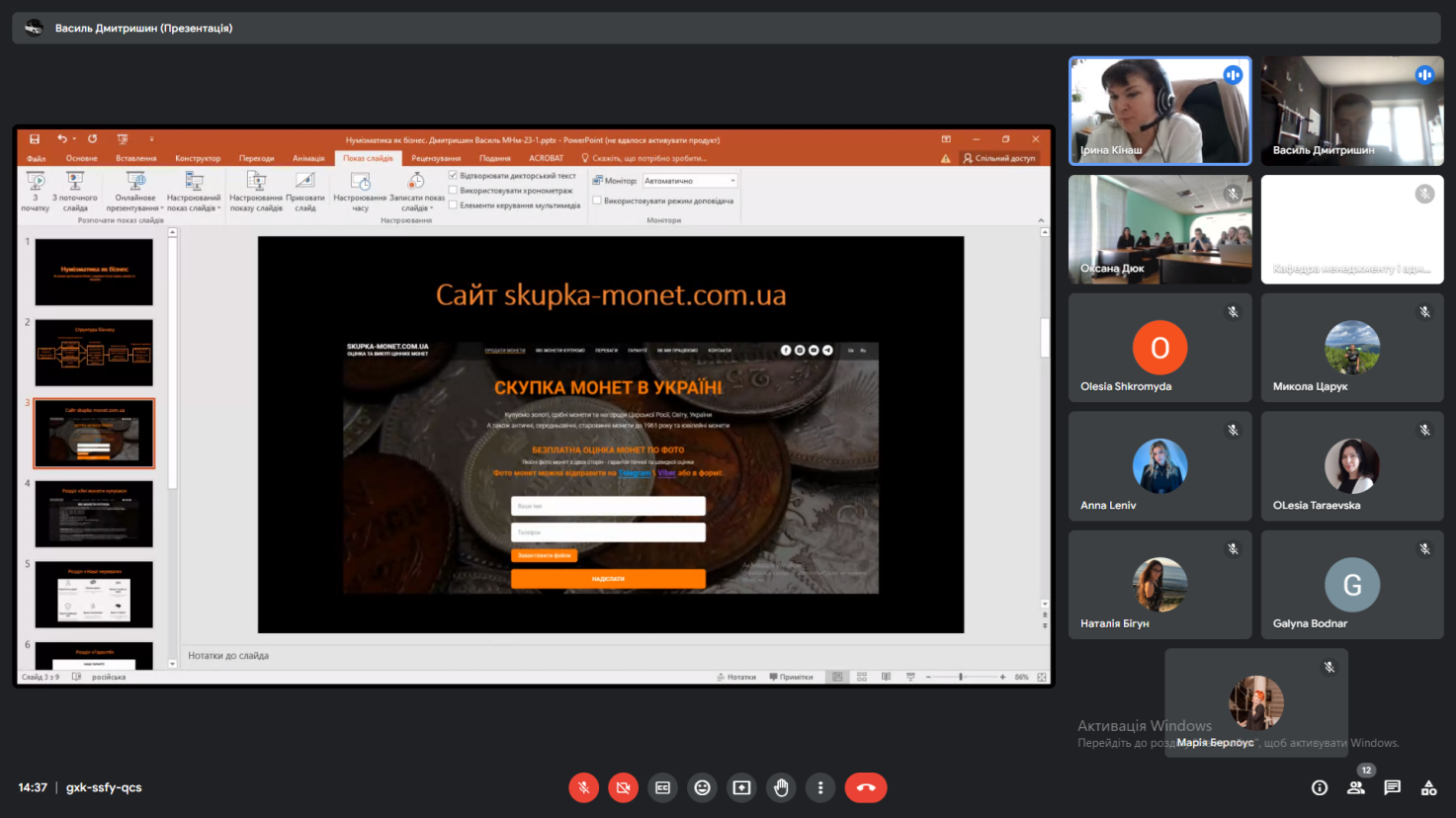Screen dimensions: 1456x818
Task: Click Start From Beginning quick access icon
Action: [x=123, y=139]
